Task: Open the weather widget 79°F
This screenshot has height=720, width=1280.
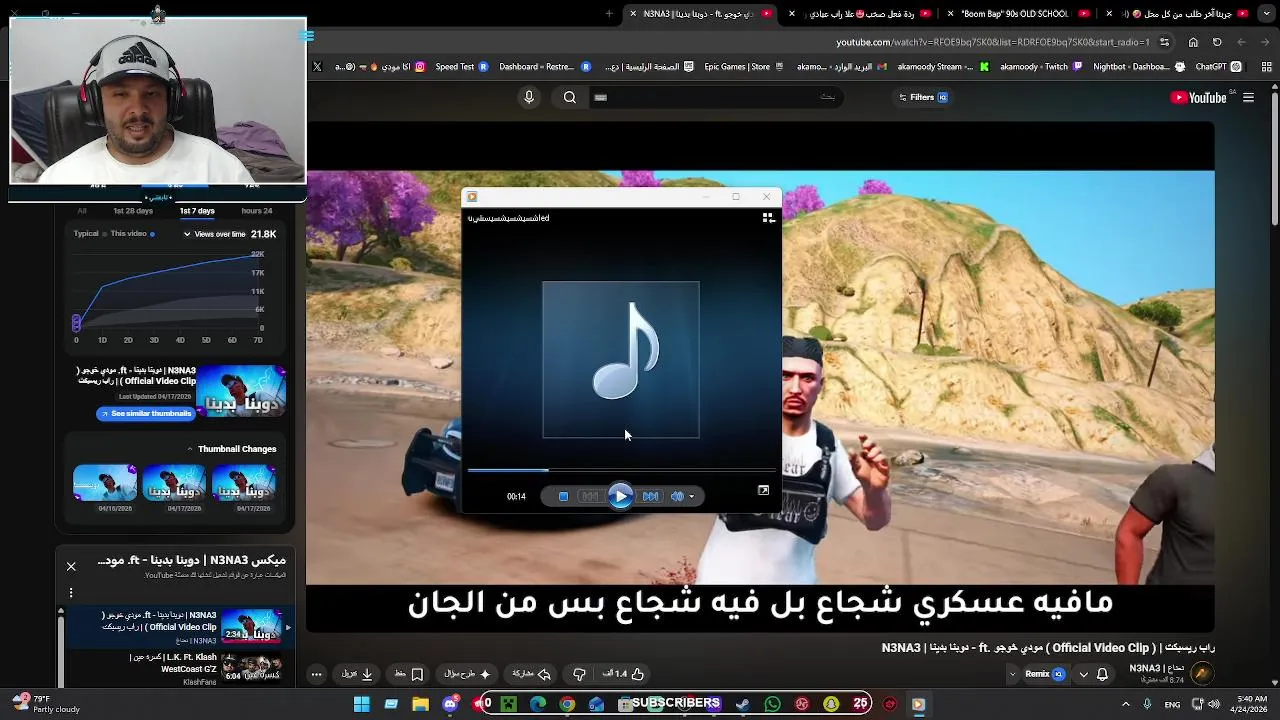Action: [44, 704]
